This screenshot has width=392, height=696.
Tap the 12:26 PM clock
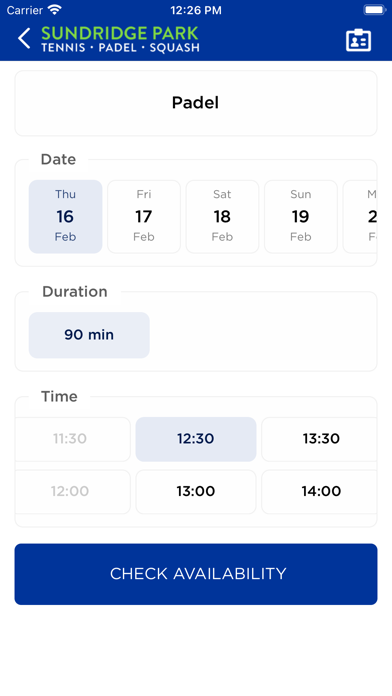pyautogui.click(x=196, y=10)
